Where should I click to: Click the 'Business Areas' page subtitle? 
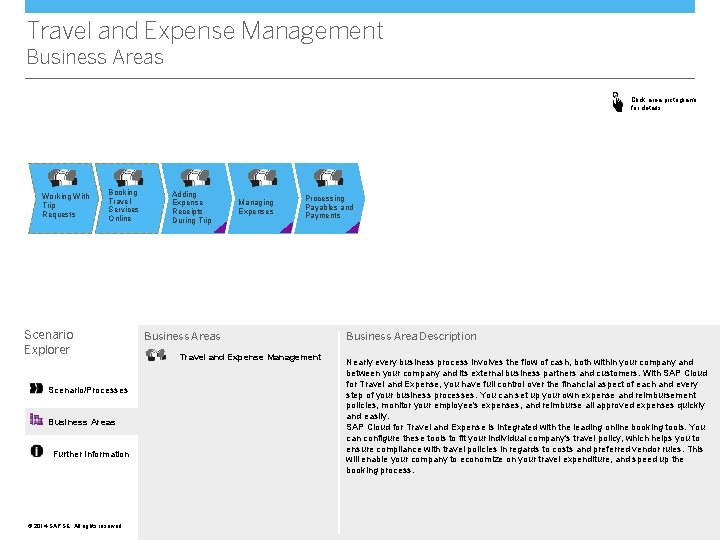(x=95, y=57)
